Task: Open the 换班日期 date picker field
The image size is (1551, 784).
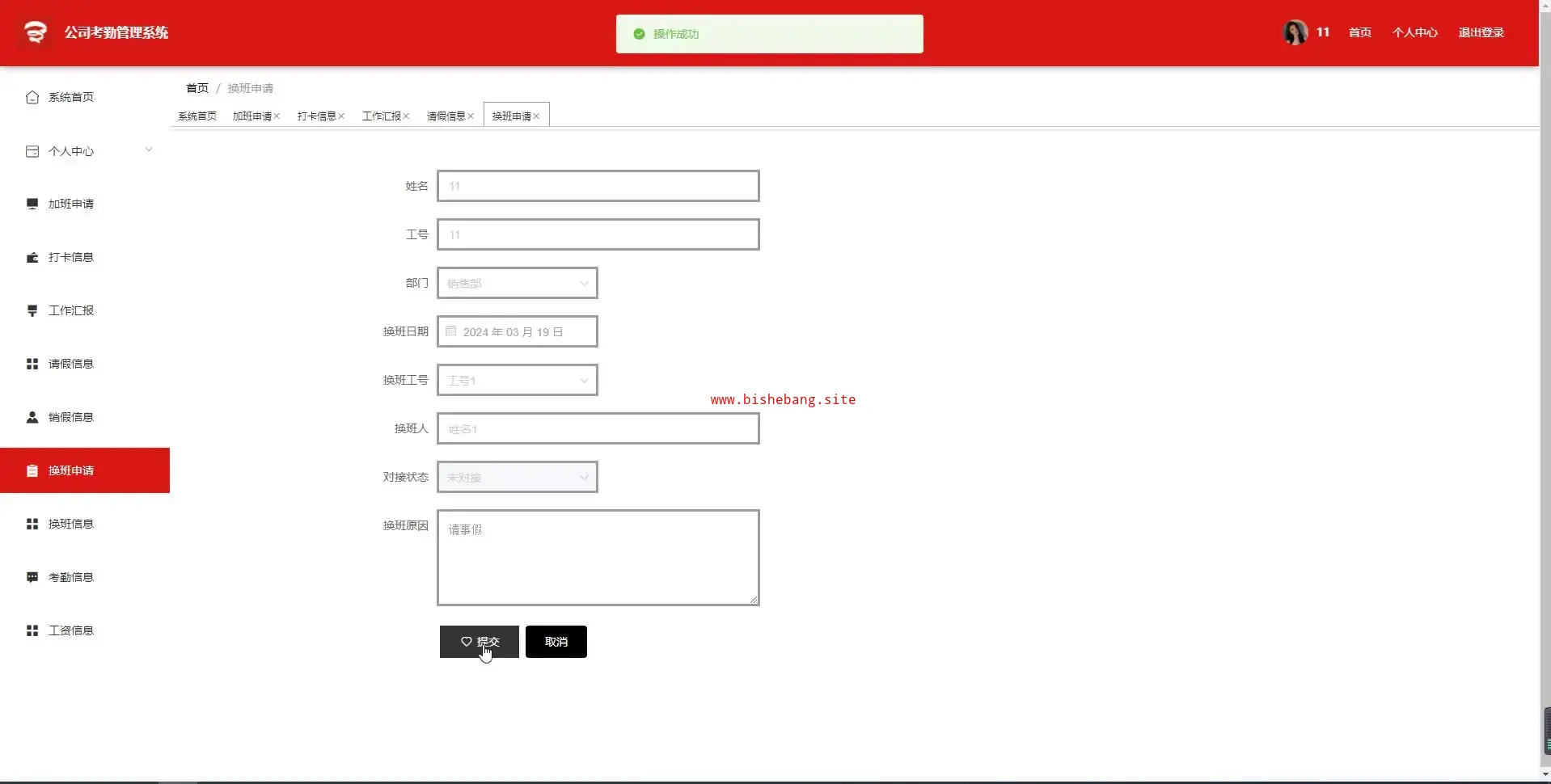Action: pos(518,331)
